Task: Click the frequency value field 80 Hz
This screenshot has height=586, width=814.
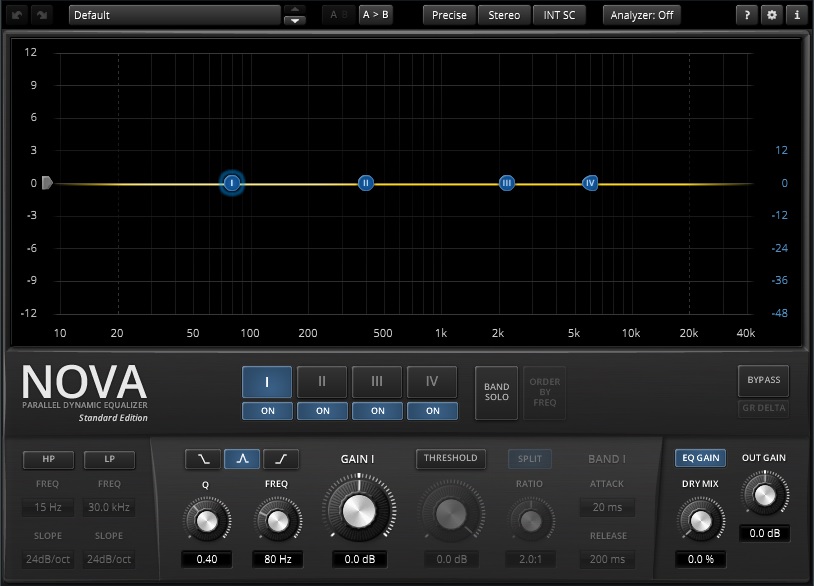Action: [x=278, y=559]
